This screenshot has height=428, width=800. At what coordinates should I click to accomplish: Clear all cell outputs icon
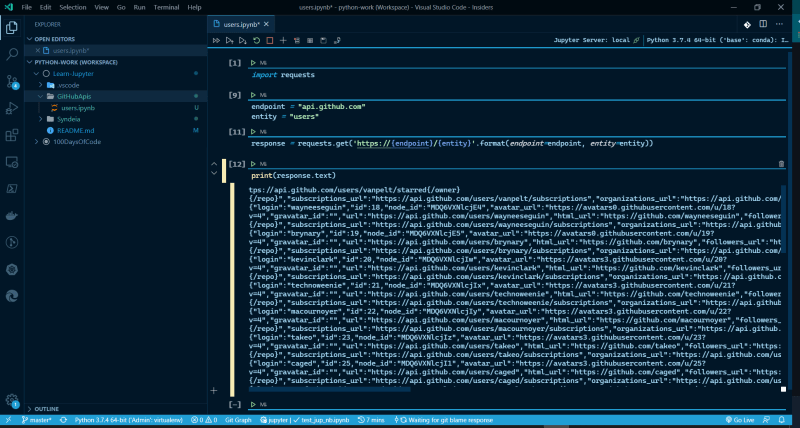(296, 40)
